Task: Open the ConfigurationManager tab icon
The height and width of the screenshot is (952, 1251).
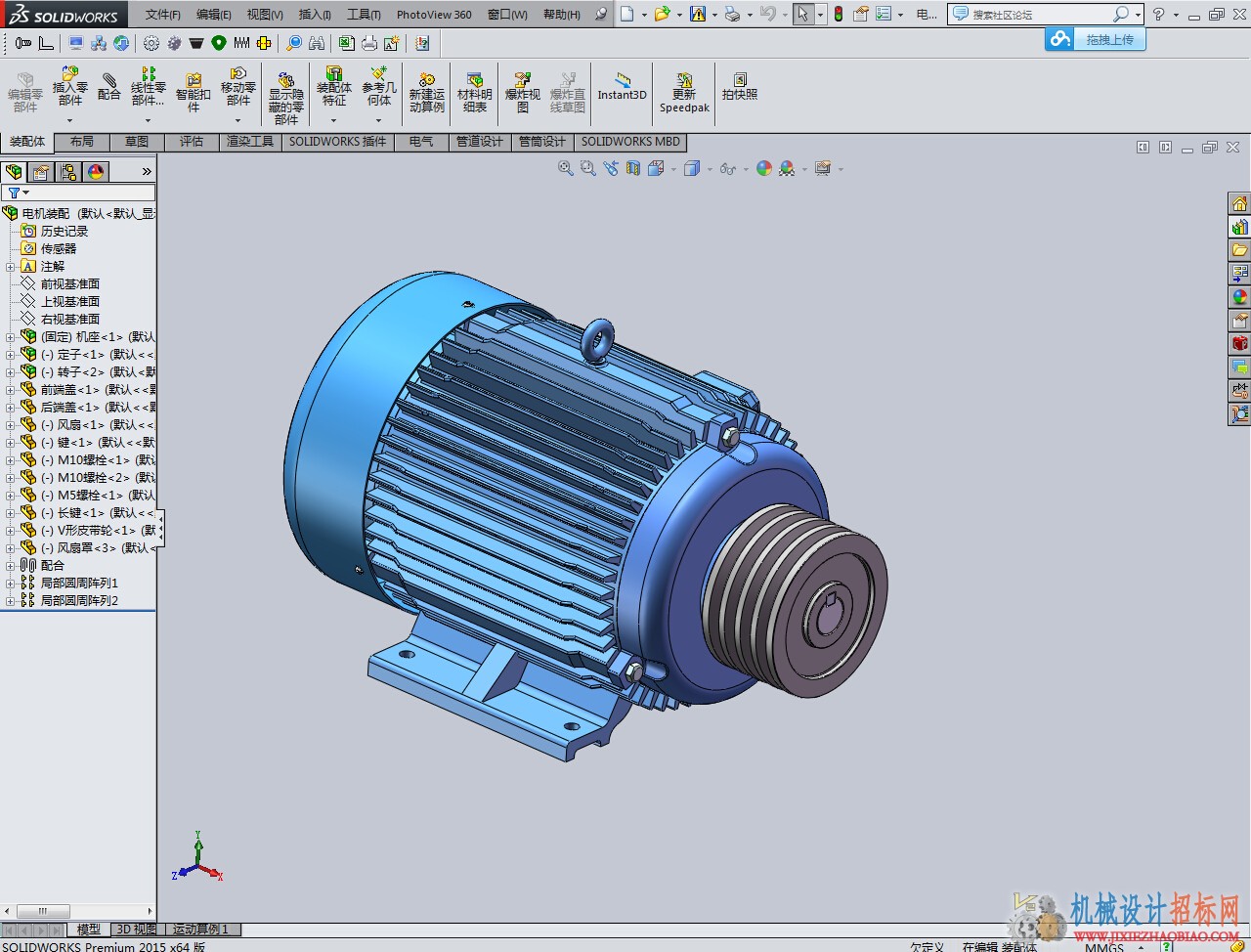Action: pos(68,172)
